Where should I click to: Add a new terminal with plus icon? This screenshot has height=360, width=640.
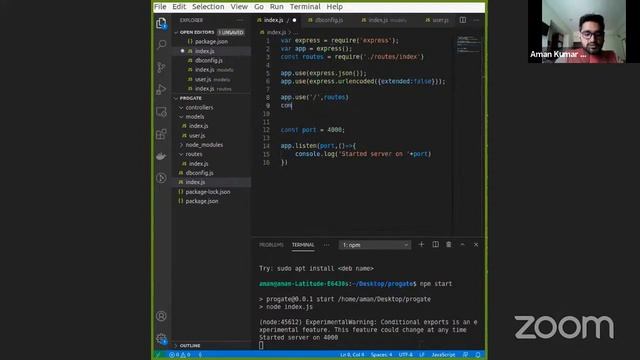point(421,244)
